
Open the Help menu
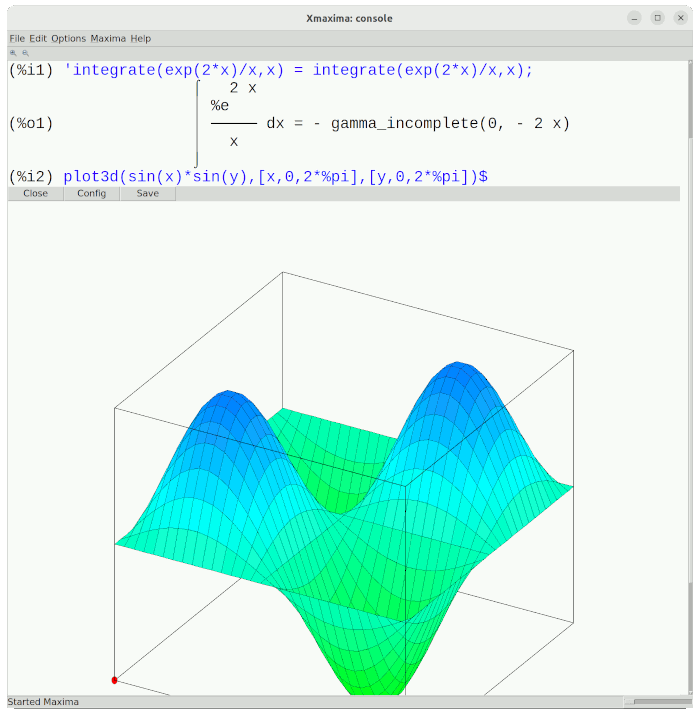(141, 38)
